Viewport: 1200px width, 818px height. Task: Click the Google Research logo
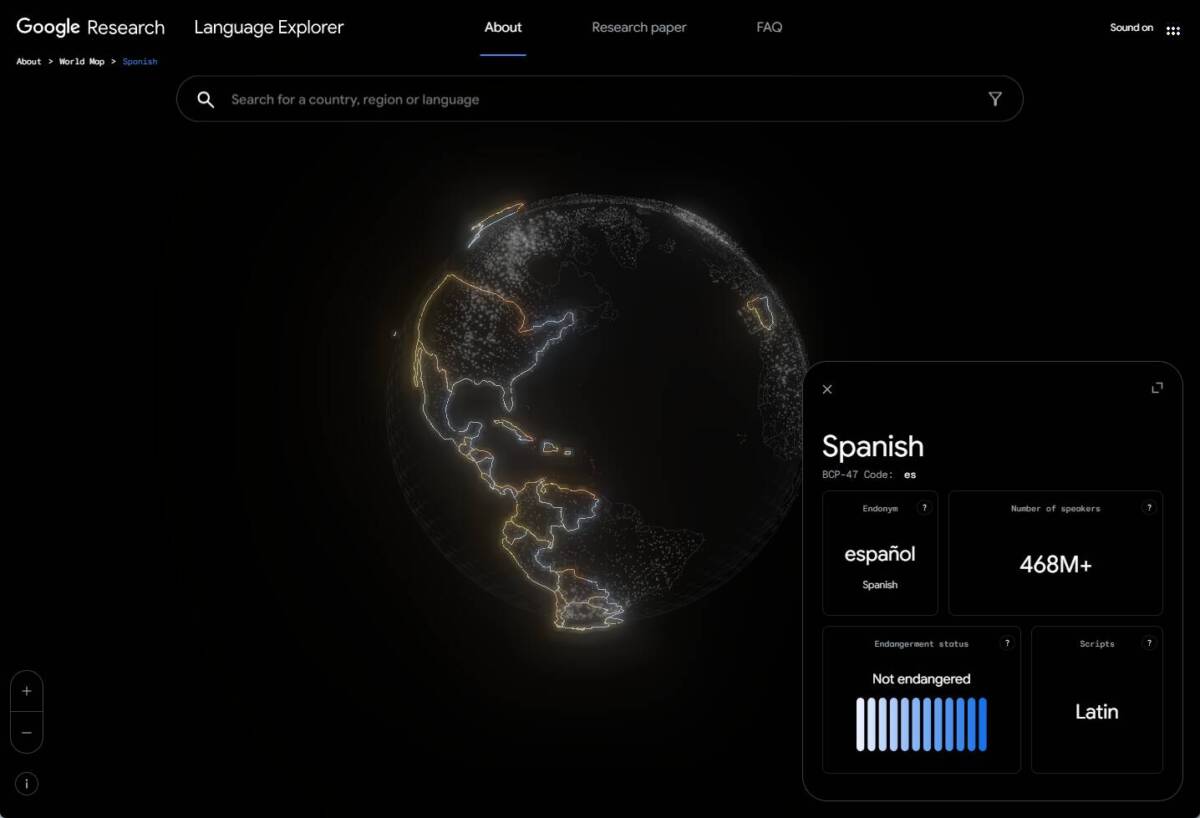point(89,27)
